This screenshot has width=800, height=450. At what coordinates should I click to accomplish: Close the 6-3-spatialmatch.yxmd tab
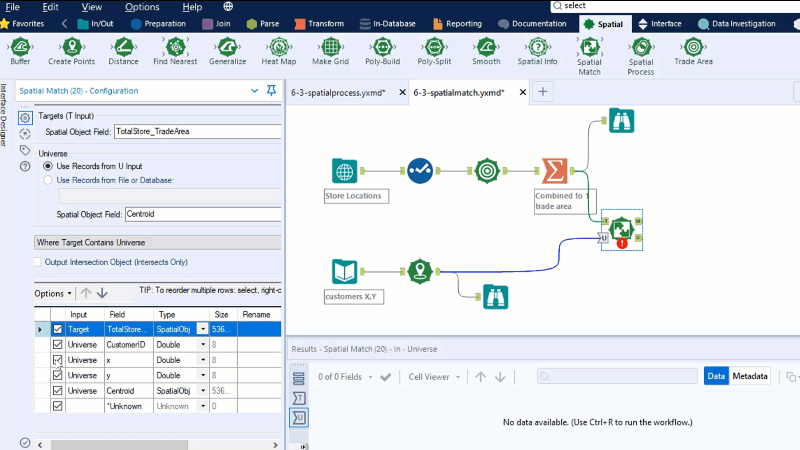(x=522, y=92)
